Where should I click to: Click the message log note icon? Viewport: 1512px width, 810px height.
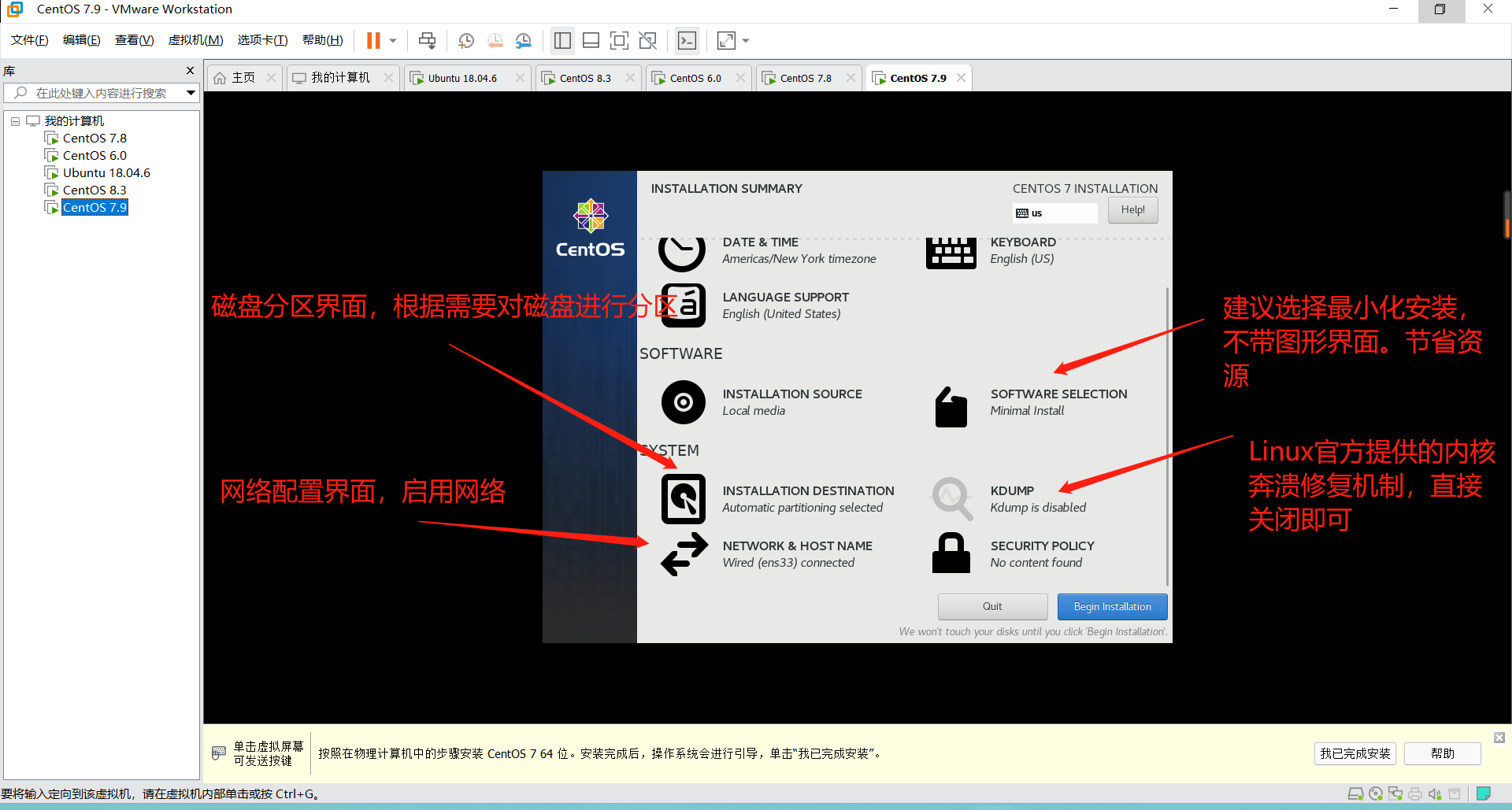1484,793
